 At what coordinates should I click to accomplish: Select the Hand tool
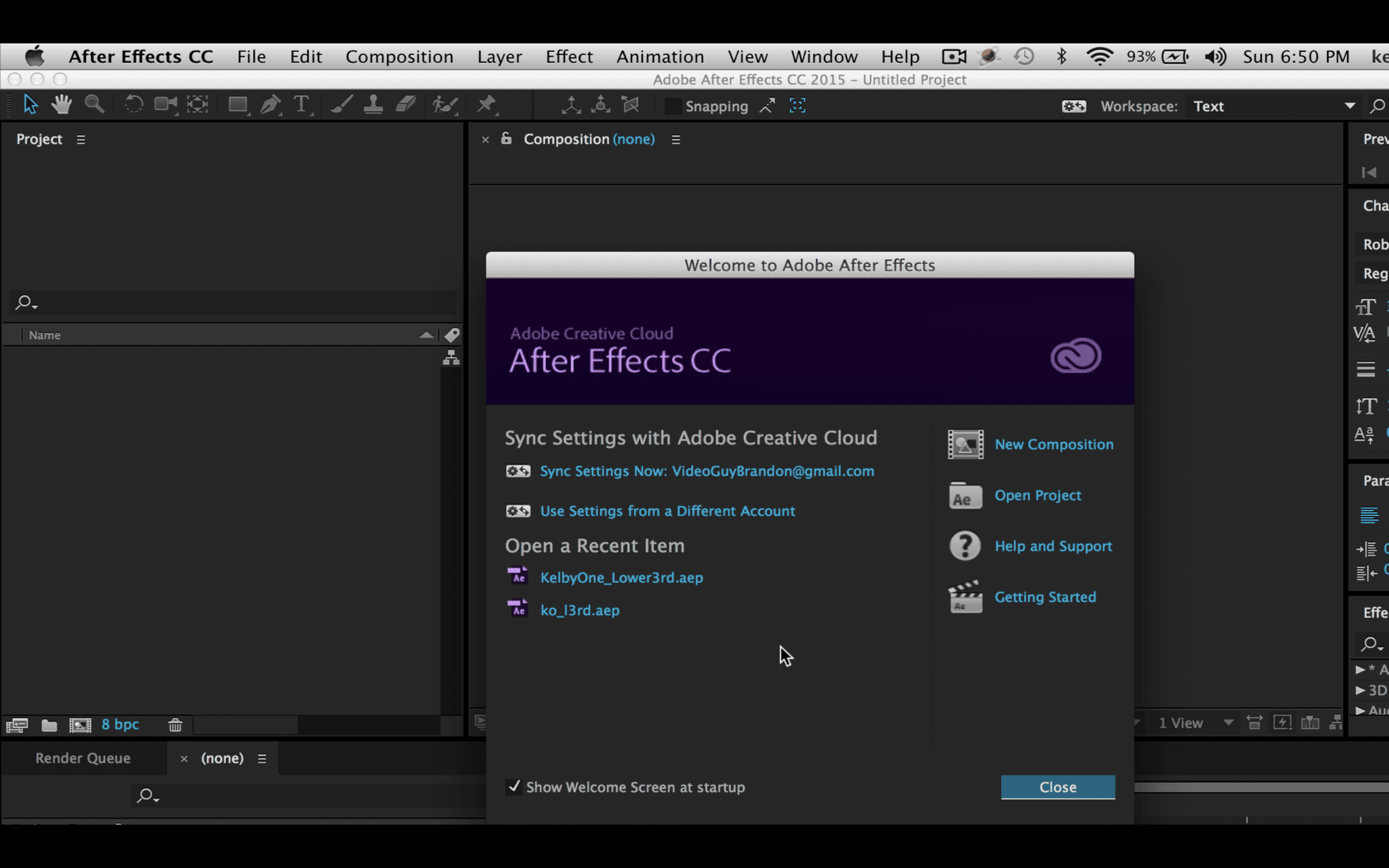point(61,105)
